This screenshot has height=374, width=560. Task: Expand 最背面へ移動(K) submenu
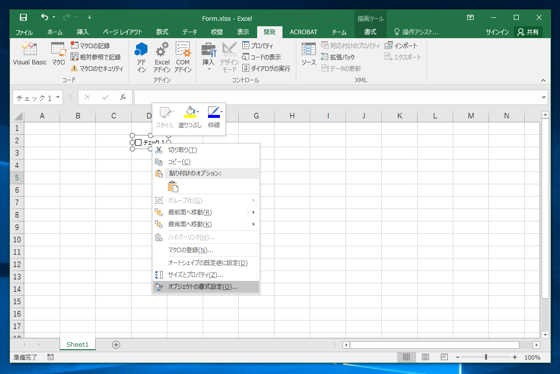206,224
